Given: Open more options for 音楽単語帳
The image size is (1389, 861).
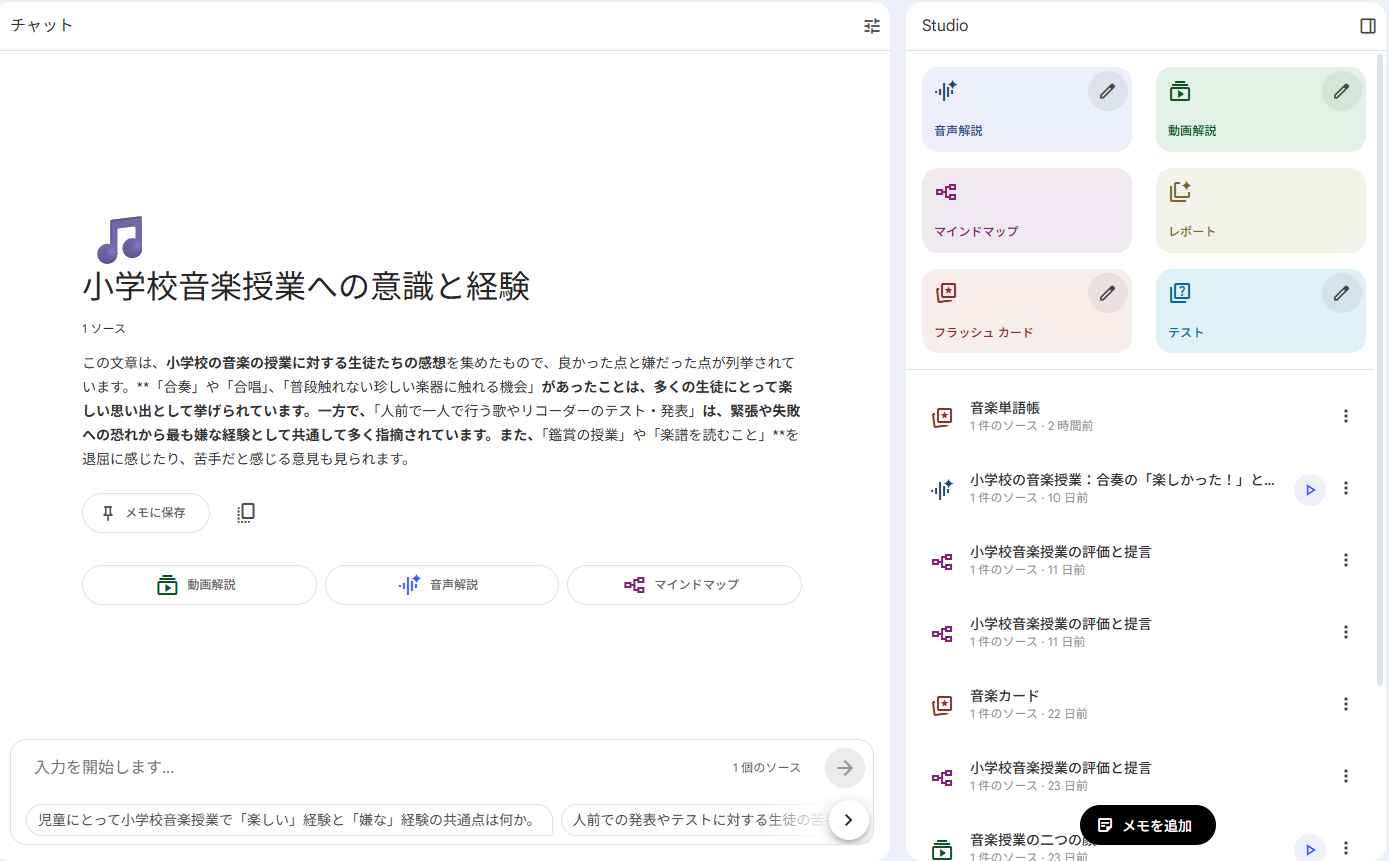Looking at the screenshot, I should [x=1345, y=416].
